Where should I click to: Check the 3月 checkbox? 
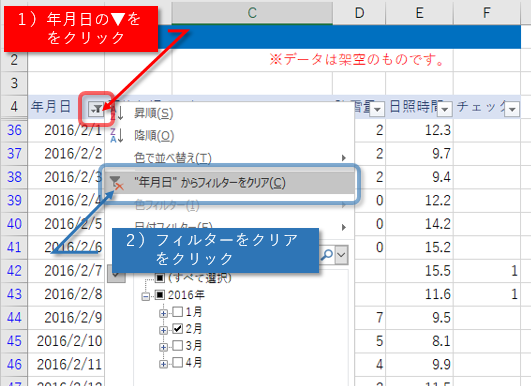[x=178, y=346]
